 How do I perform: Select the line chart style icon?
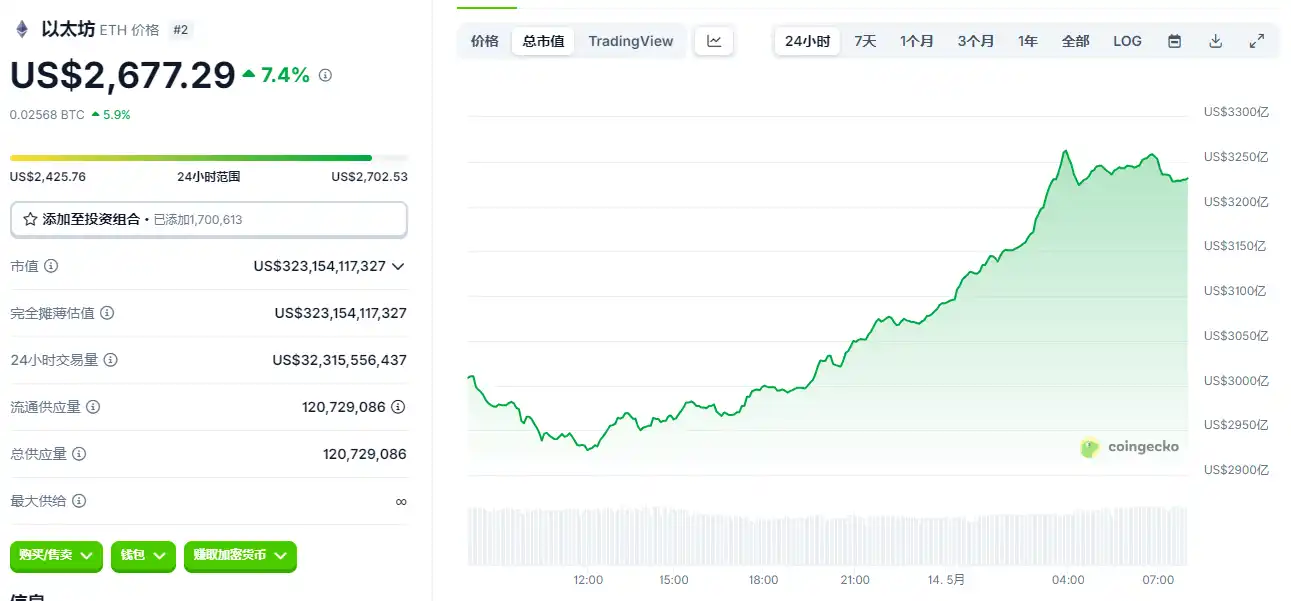[x=714, y=40]
